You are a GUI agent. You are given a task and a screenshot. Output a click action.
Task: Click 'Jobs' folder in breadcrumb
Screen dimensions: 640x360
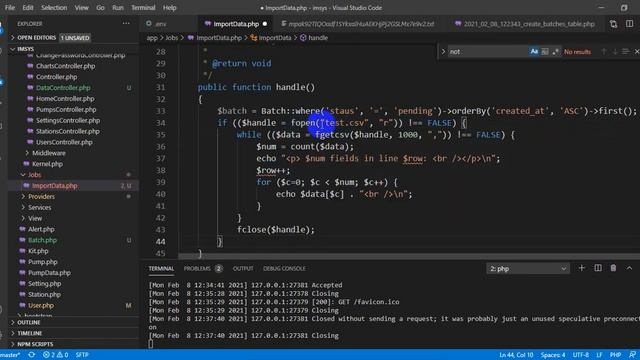click(x=172, y=38)
